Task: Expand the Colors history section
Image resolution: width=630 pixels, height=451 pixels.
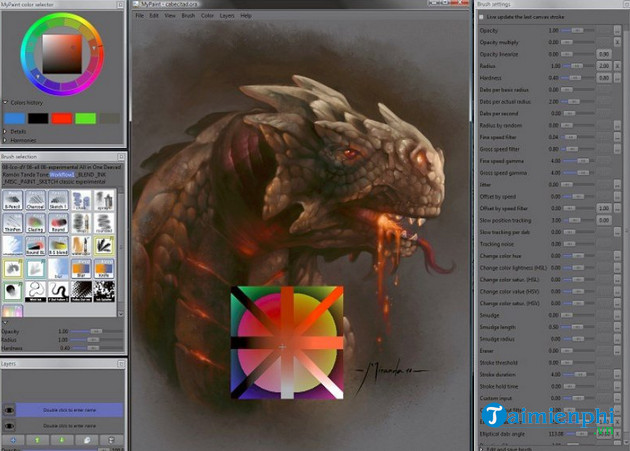Action: click(6, 102)
